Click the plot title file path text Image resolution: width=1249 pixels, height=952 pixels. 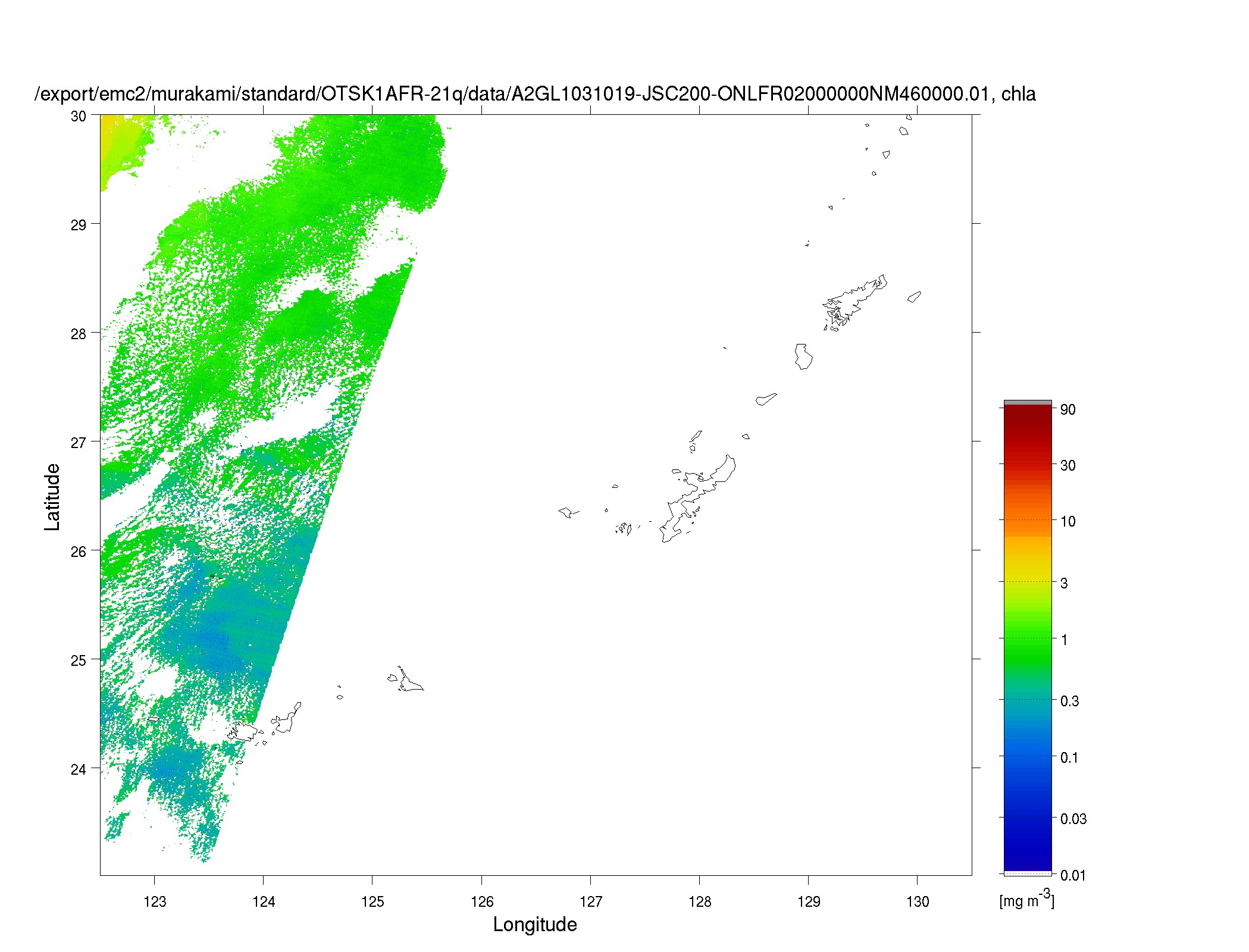click(x=535, y=94)
